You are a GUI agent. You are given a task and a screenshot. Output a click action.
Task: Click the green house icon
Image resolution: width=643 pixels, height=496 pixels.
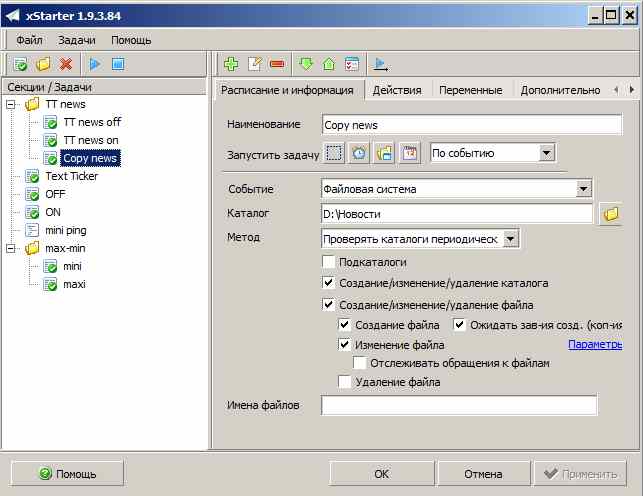(329, 64)
